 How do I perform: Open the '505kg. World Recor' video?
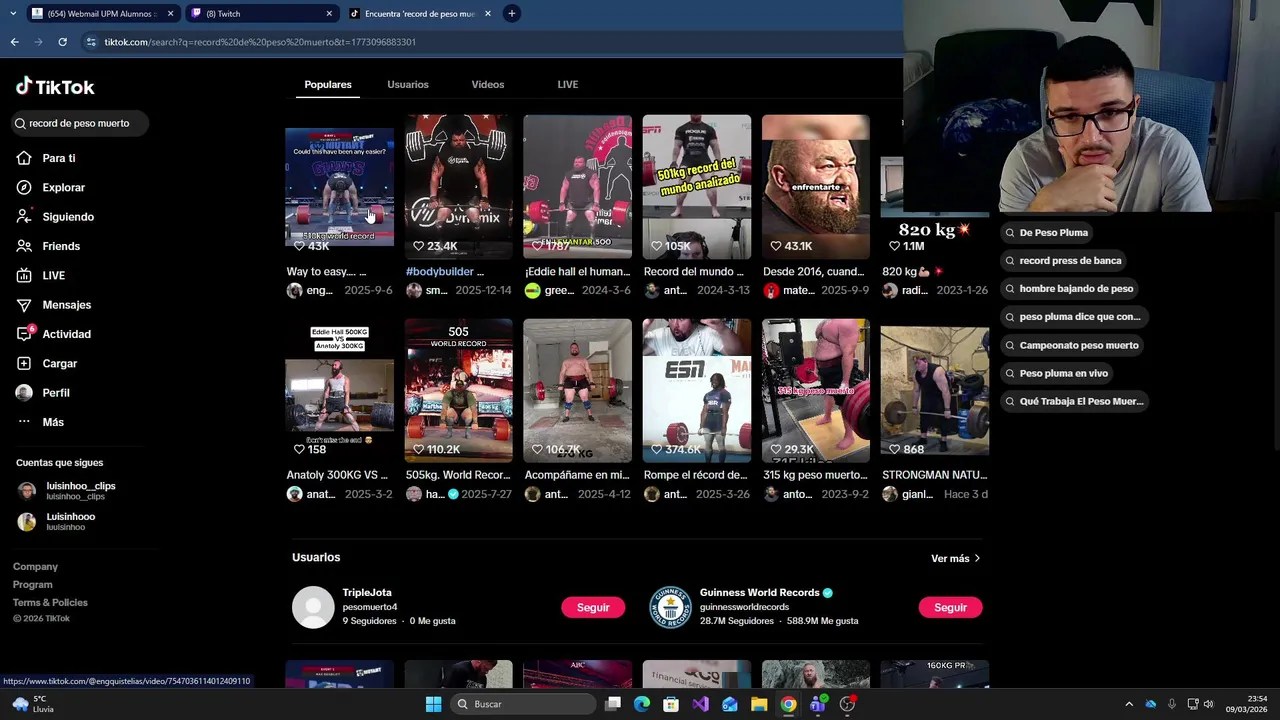[x=458, y=390]
